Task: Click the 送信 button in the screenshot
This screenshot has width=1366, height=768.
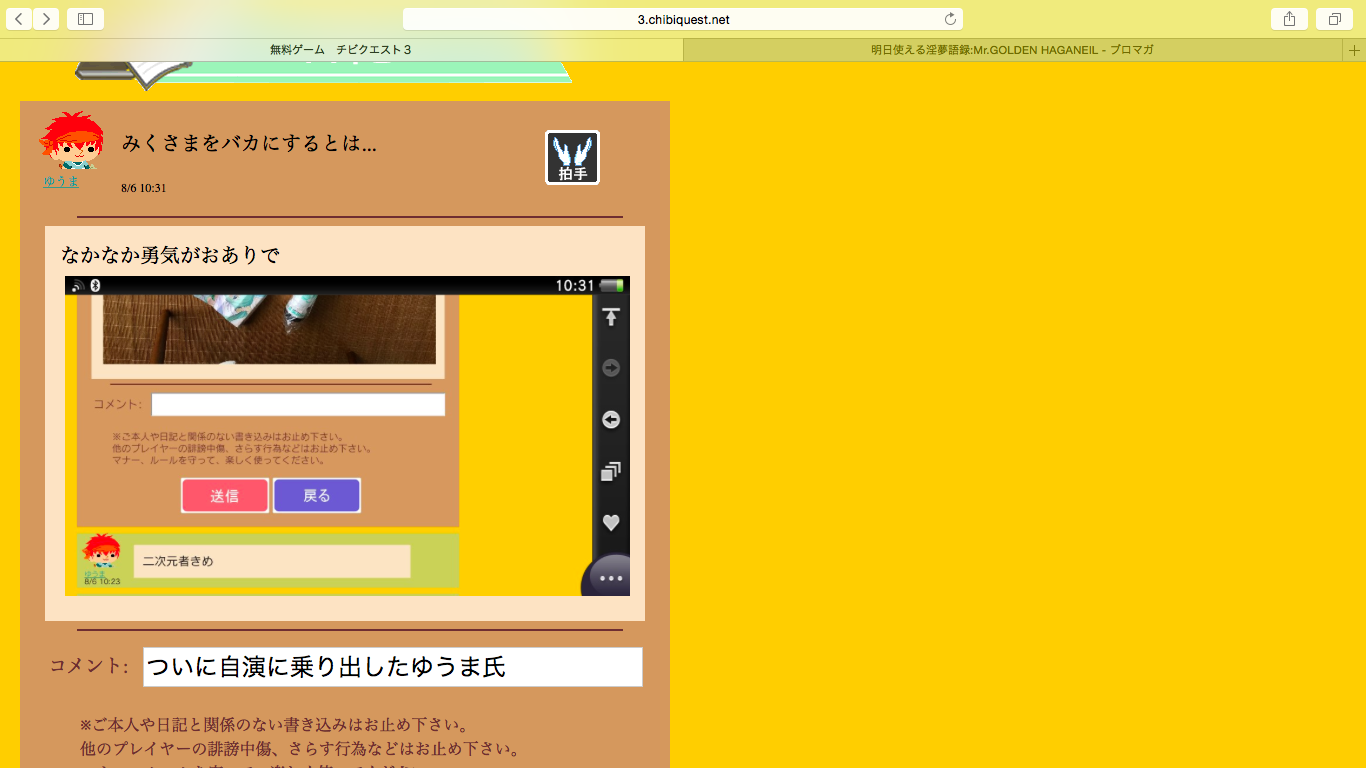Action: 225,495
